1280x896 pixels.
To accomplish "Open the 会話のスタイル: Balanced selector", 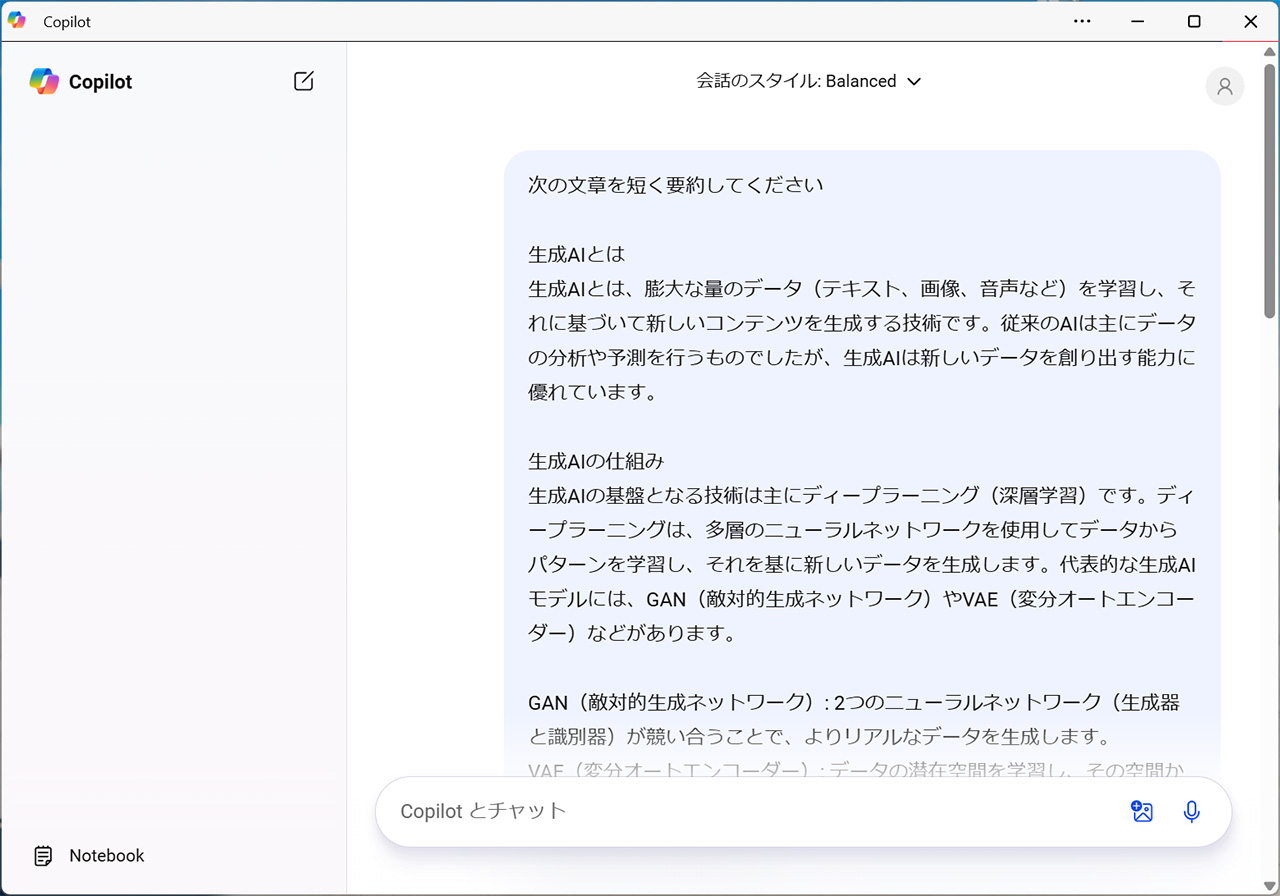I will pyautogui.click(x=796, y=82).
